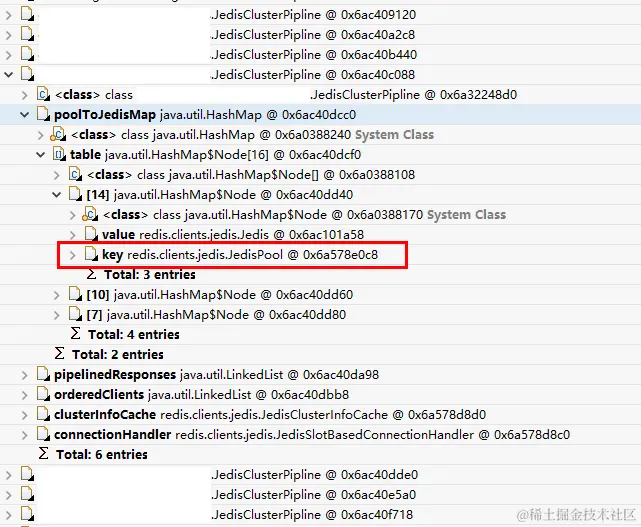Screen dimensions: 641x527
Task: Expand the pipelinedResponses LinkedList node
Action: point(25,375)
